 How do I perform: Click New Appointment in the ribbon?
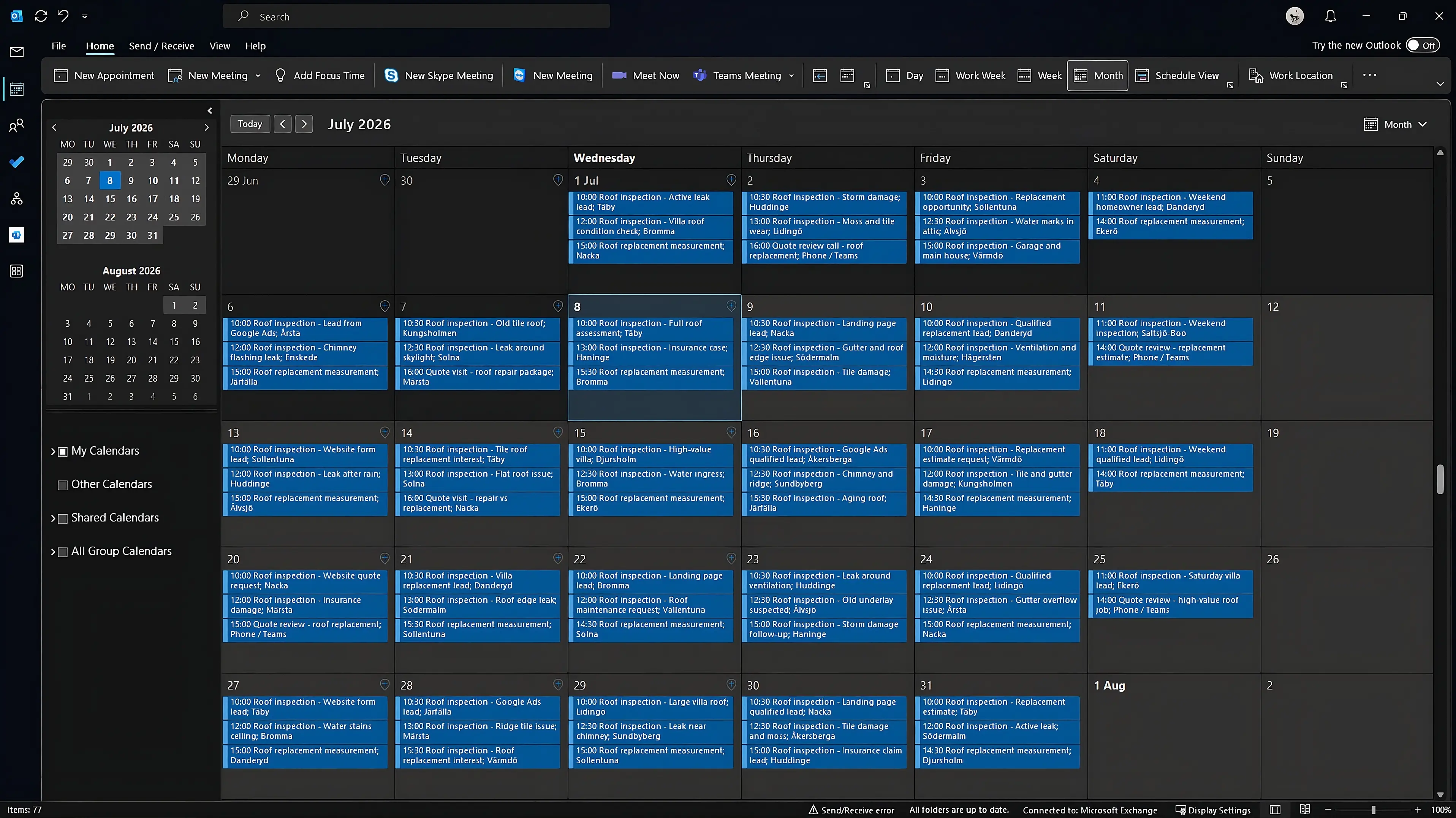(x=104, y=75)
